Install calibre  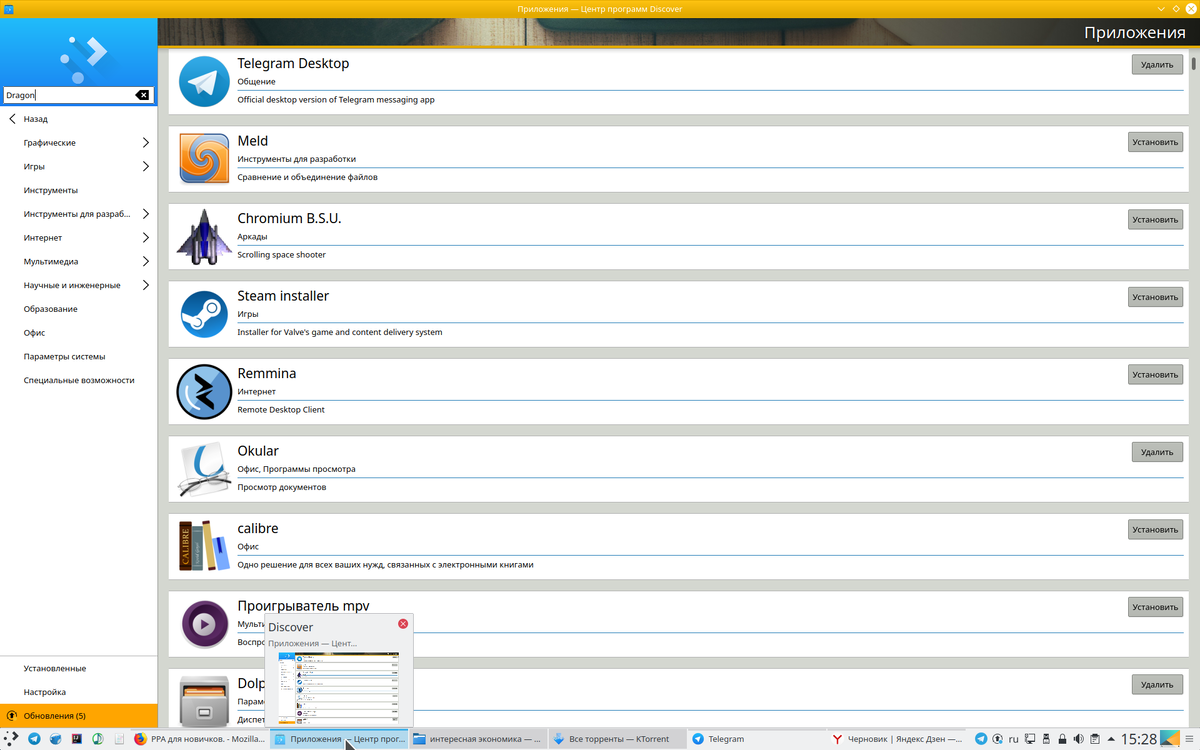point(1155,530)
